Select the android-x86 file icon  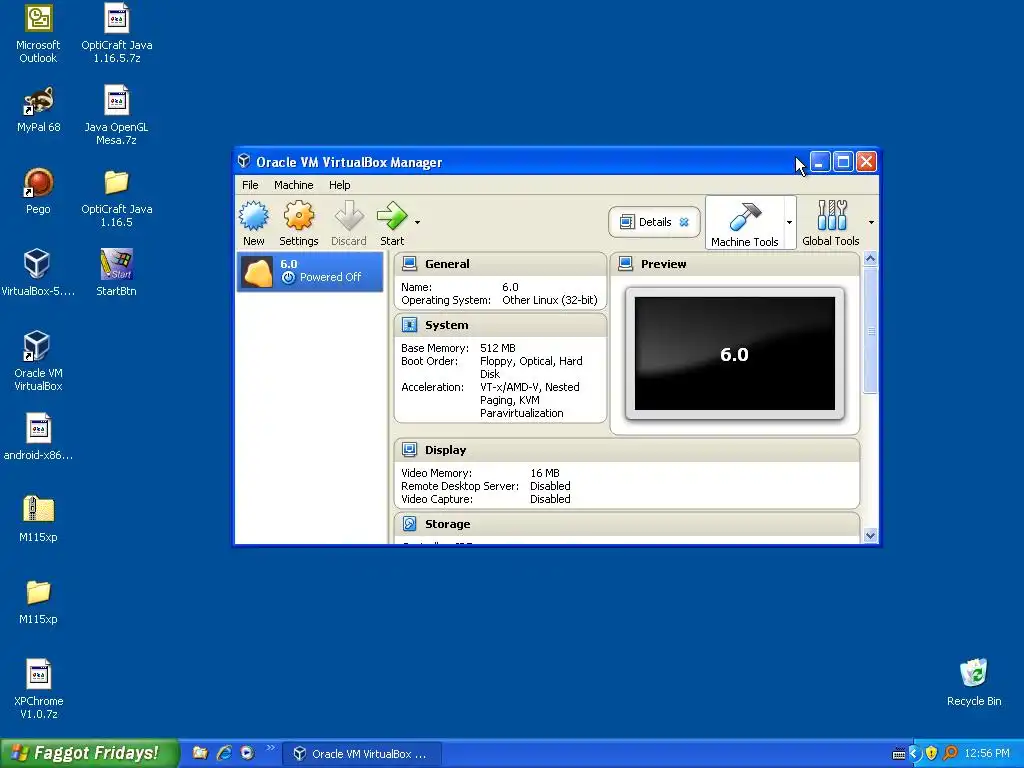[x=38, y=438]
